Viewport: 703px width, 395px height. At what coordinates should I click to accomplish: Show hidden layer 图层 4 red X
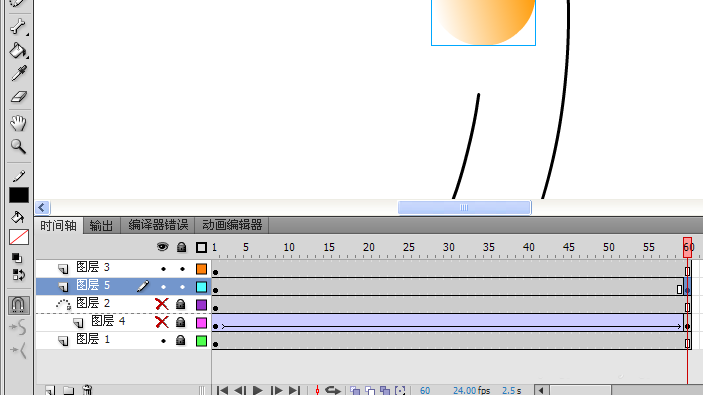point(162,322)
